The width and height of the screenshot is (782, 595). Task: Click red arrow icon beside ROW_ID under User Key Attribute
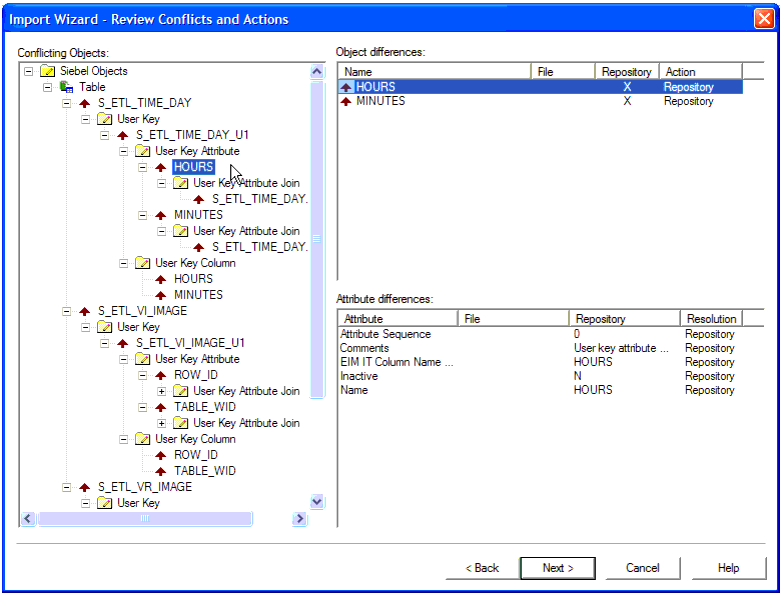coord(161,375)
